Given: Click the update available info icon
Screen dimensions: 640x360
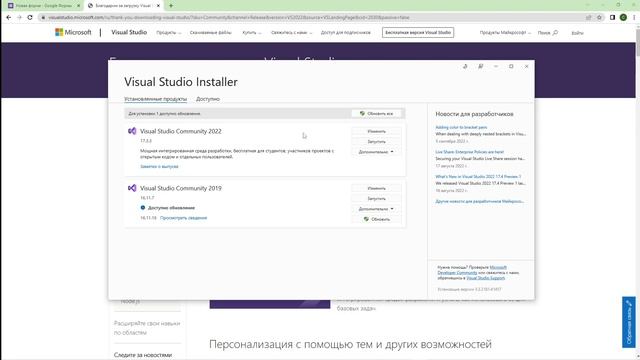Looking at the screenshot, I should (143, 208).
